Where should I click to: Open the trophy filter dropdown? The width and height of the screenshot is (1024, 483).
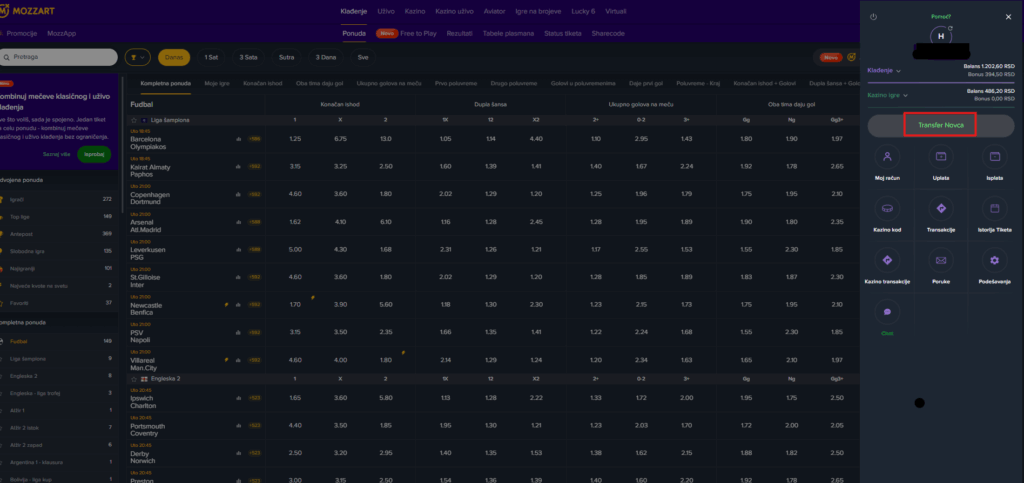137,58
